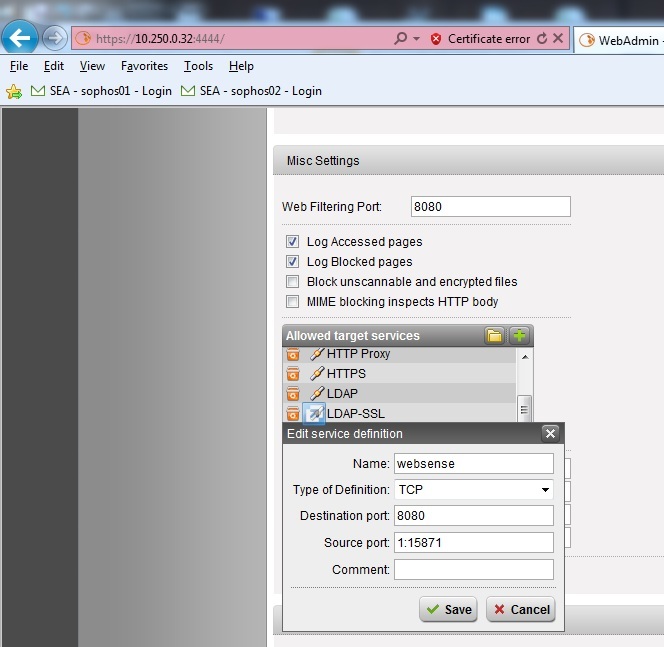Open the View menu
The image size is (664, 647).
[92, 66]
